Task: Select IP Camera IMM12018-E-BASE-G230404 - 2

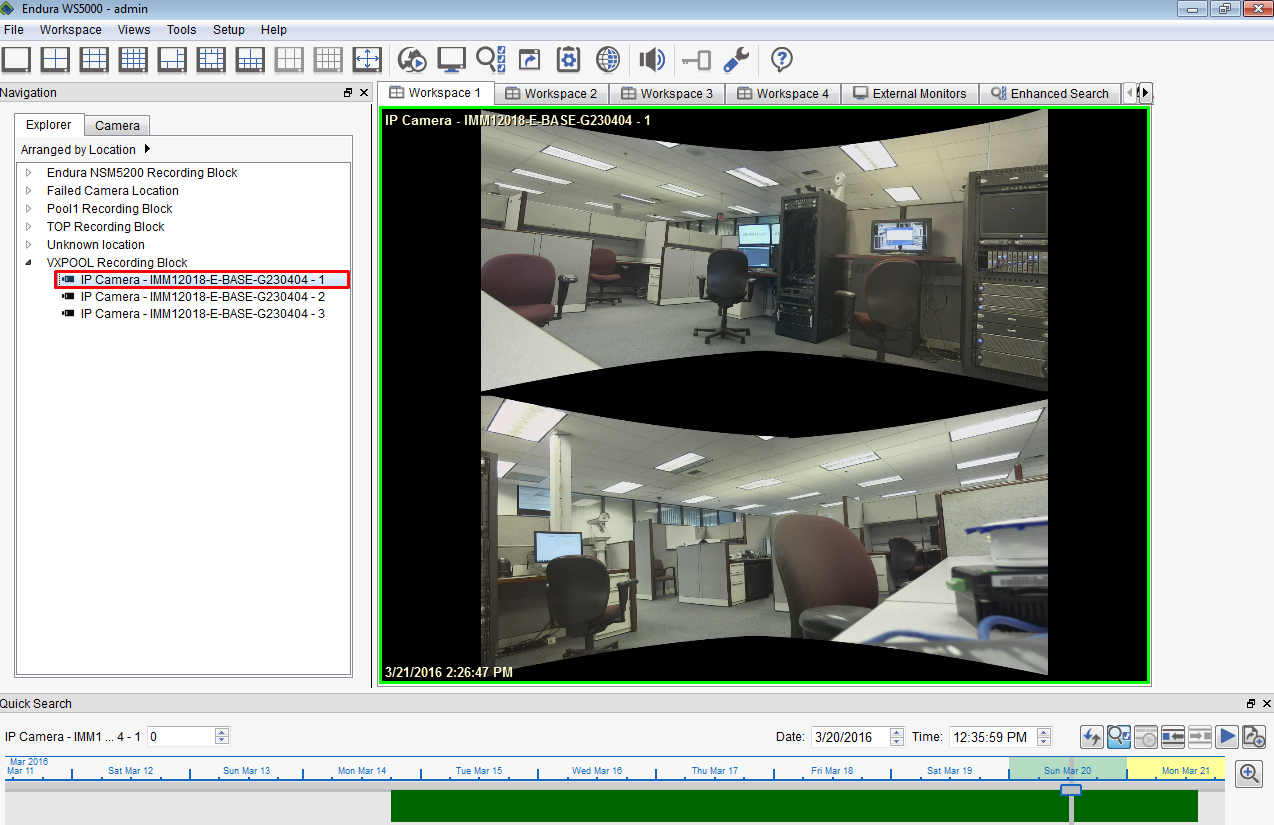Action: [202, 297]
